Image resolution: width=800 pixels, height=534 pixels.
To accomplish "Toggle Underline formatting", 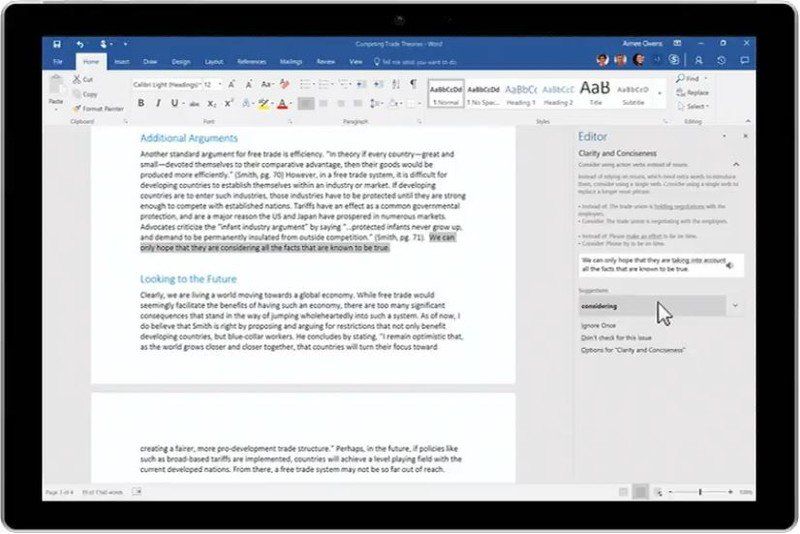I will click(174, 103).
